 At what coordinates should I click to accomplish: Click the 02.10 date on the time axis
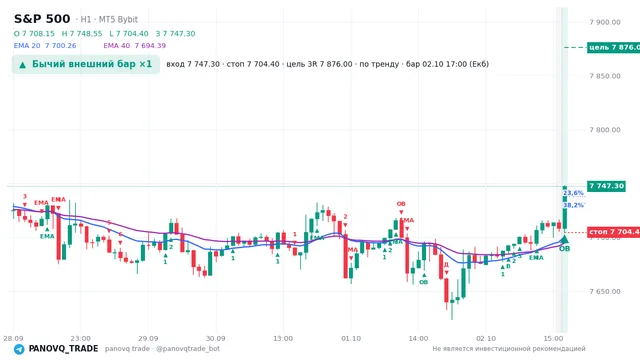tap(486, 338)
